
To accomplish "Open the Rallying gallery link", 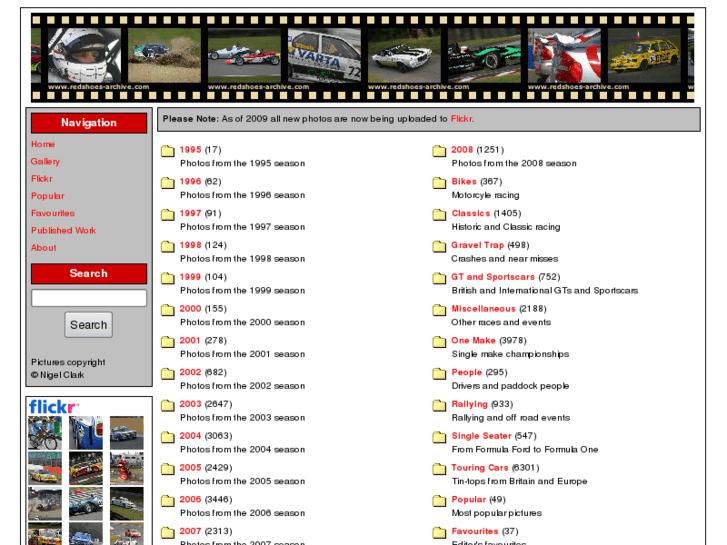I will 470,404.
